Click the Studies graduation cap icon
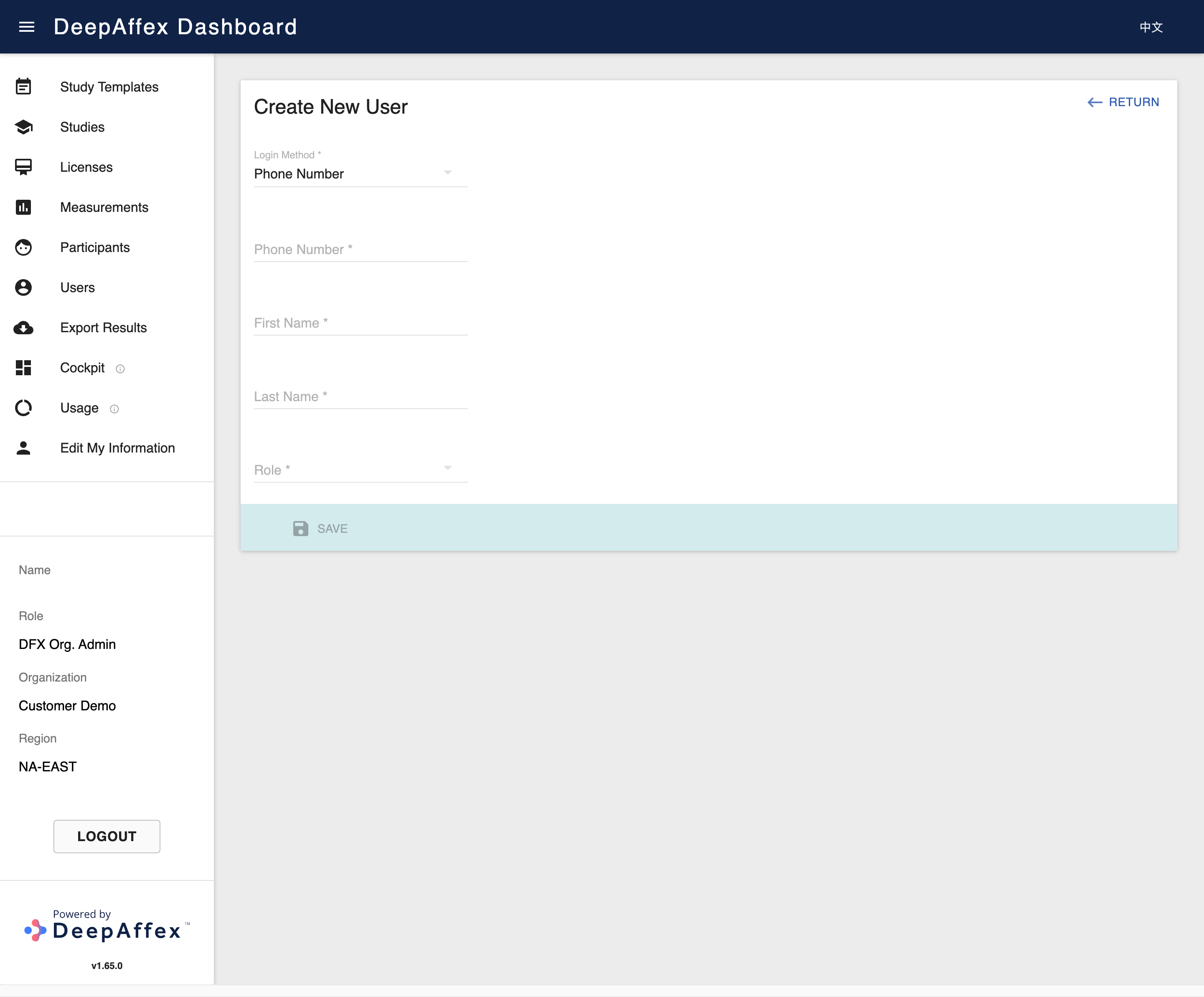 23,127
